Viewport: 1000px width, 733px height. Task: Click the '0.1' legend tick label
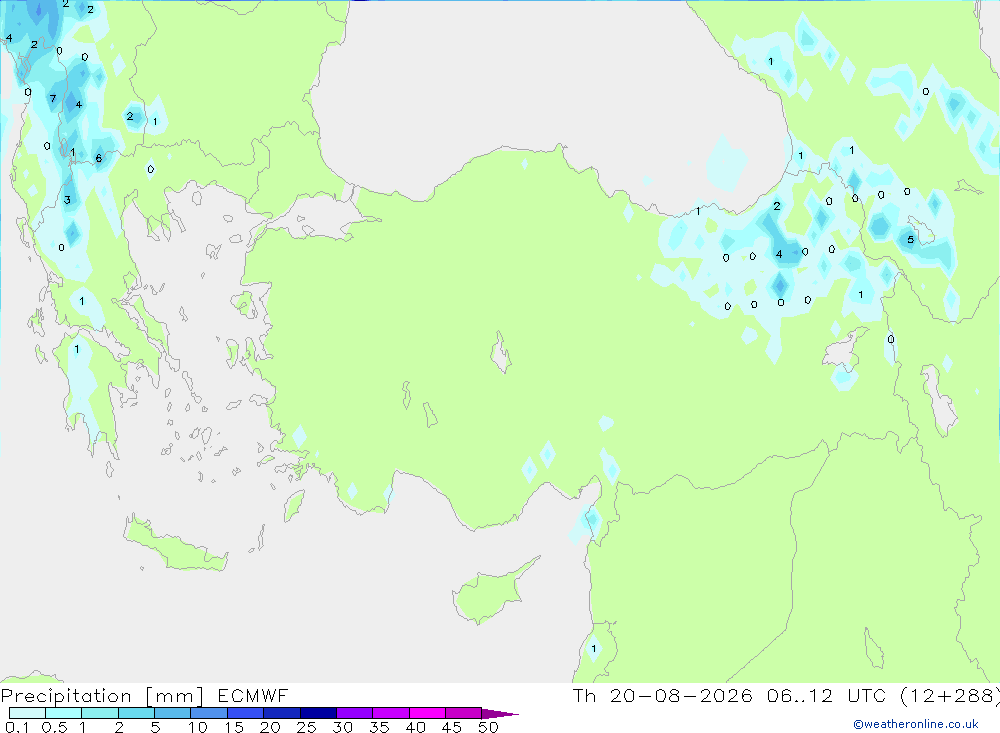(18, 727)
